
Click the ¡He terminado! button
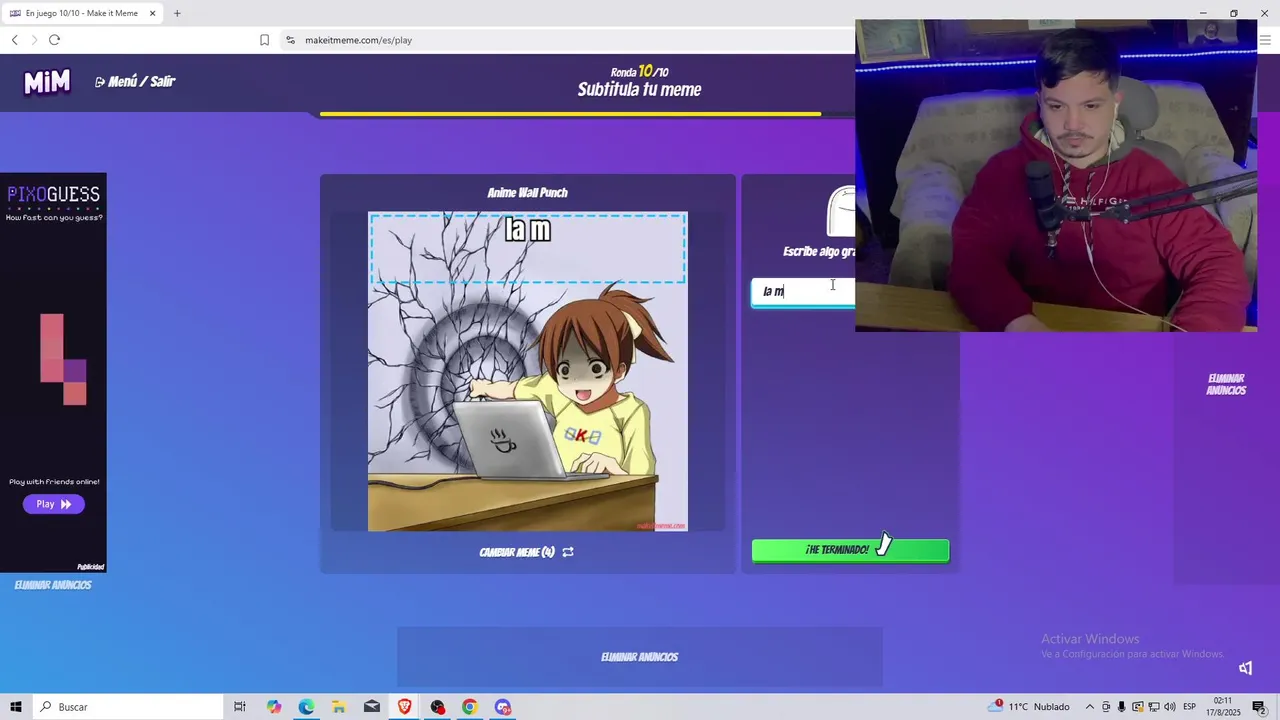(x=850, y=550)
